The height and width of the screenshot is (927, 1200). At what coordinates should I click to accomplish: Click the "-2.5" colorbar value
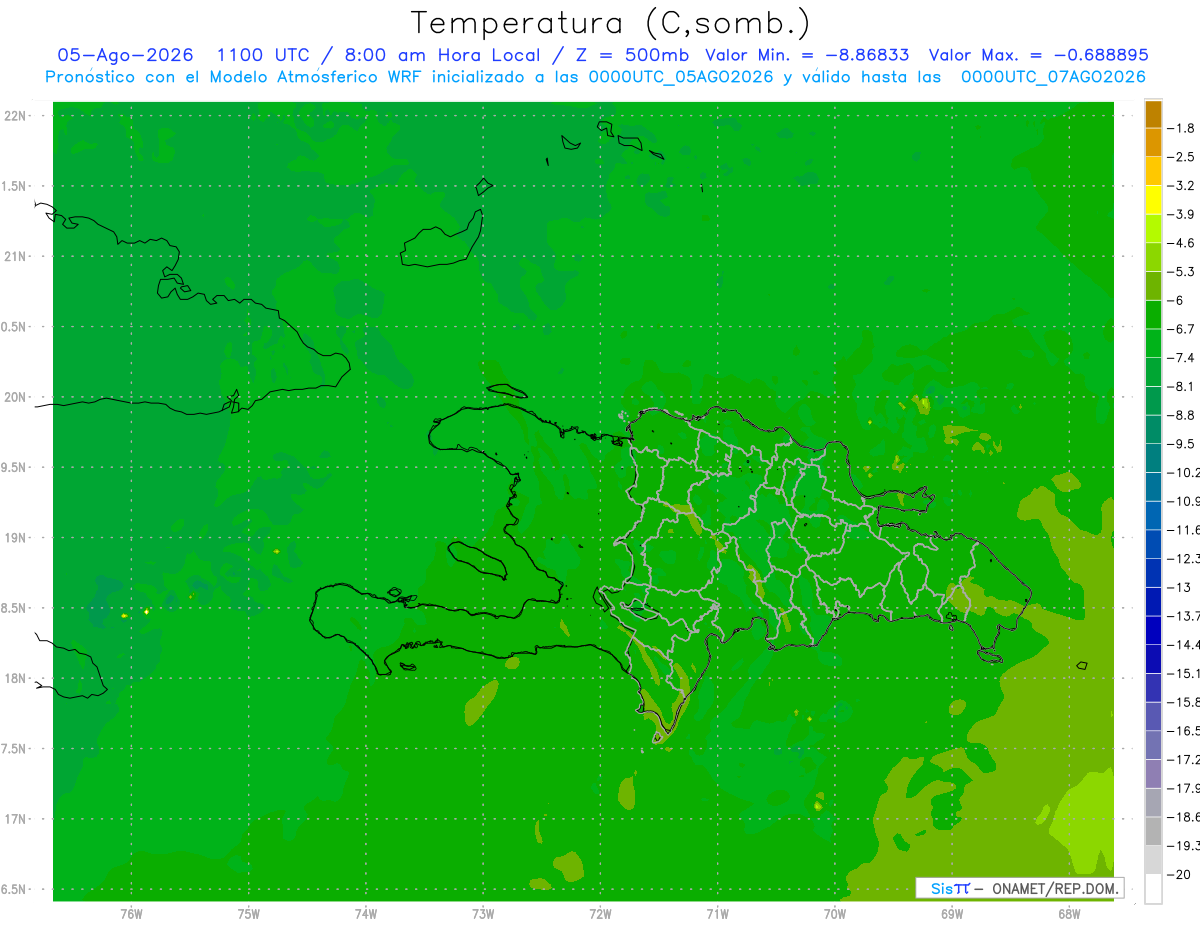click(1183, 157)
